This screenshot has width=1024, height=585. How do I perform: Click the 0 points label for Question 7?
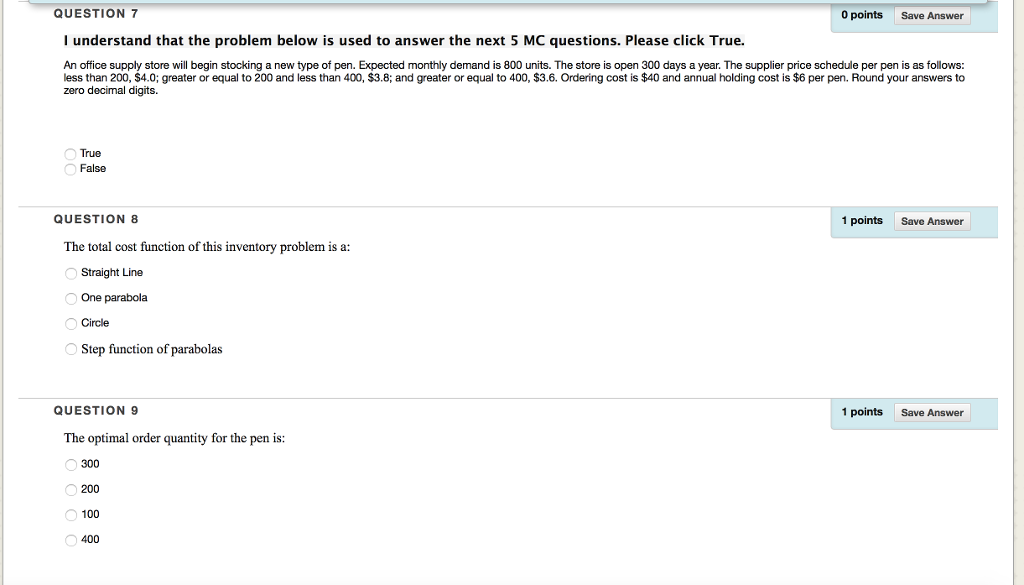862,15
